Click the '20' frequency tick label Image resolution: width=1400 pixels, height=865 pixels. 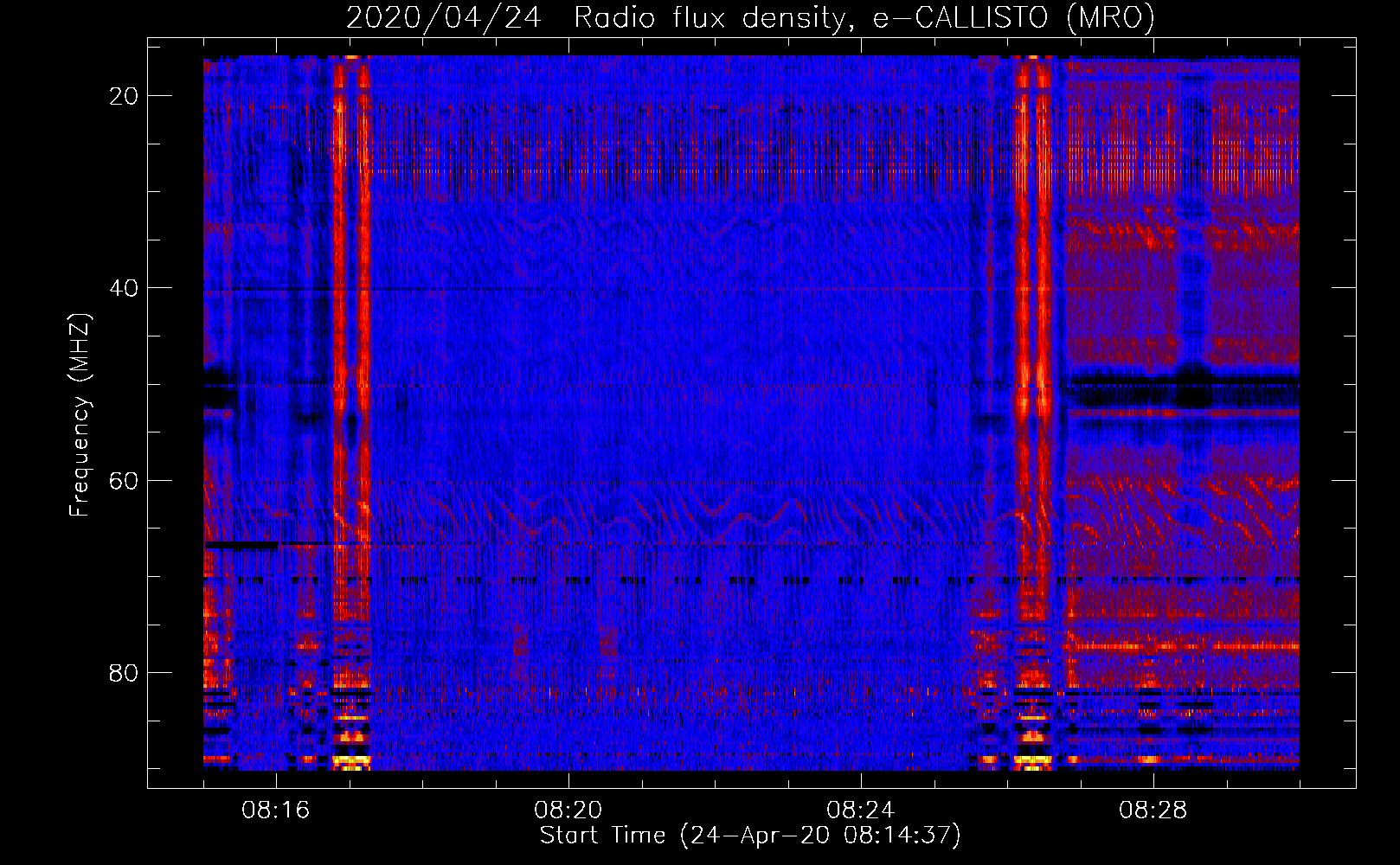[124, 96]
